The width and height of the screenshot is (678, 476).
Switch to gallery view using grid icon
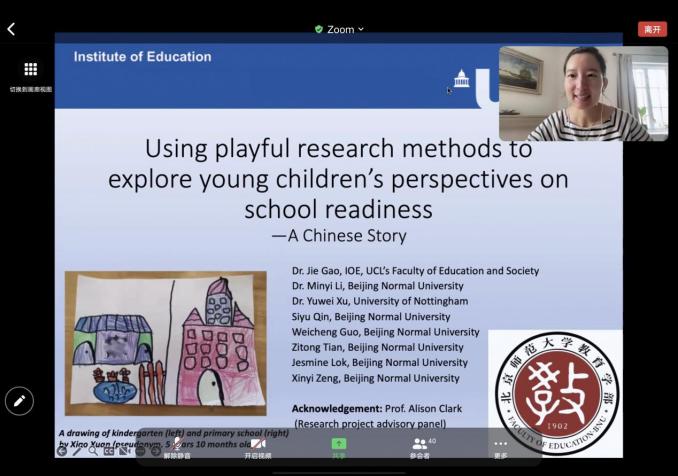tap(30, 70)
